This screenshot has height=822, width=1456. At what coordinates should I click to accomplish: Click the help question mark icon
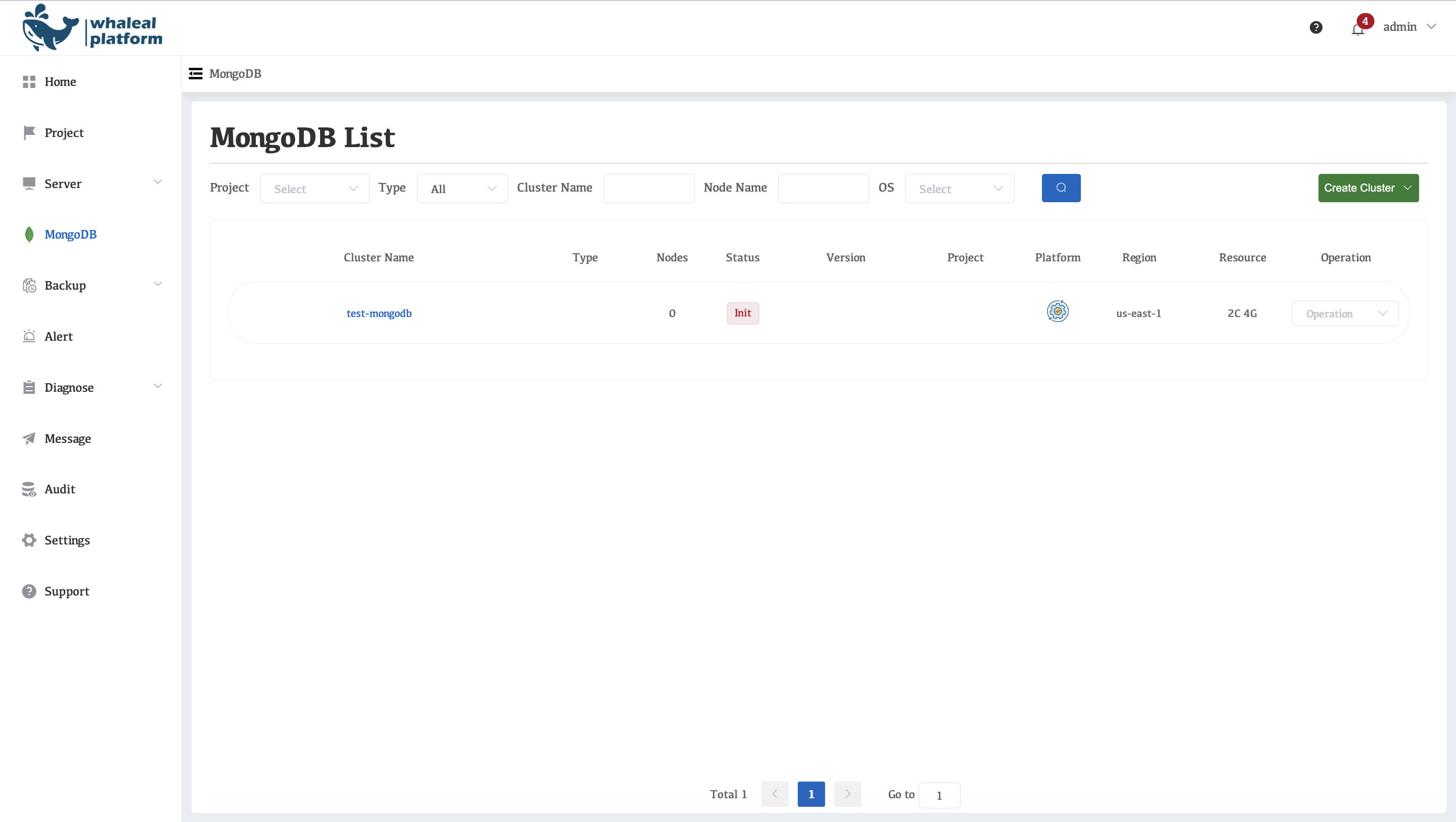tap(1315, 27)
